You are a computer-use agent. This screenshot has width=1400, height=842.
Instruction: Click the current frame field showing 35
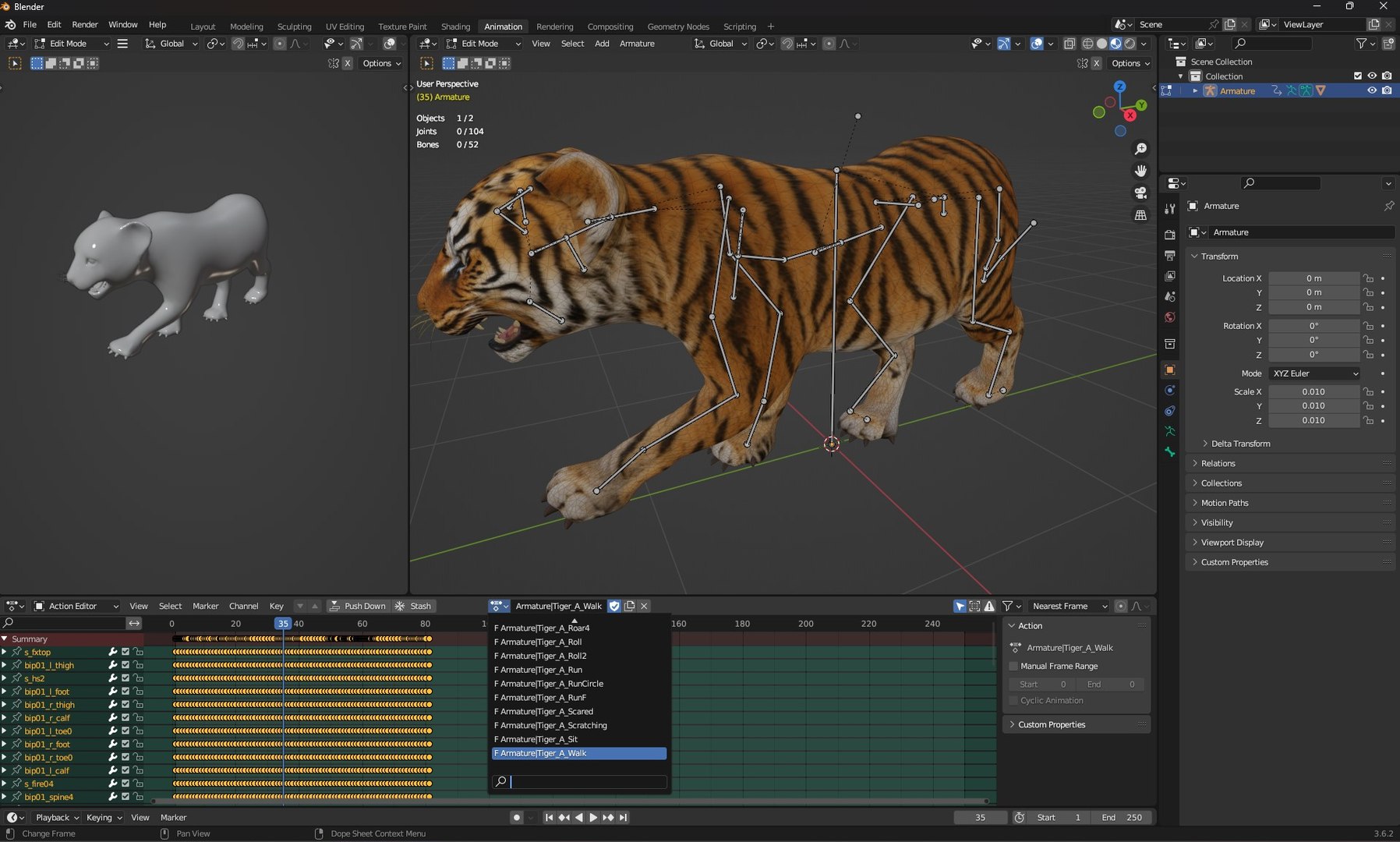point(980,817)
